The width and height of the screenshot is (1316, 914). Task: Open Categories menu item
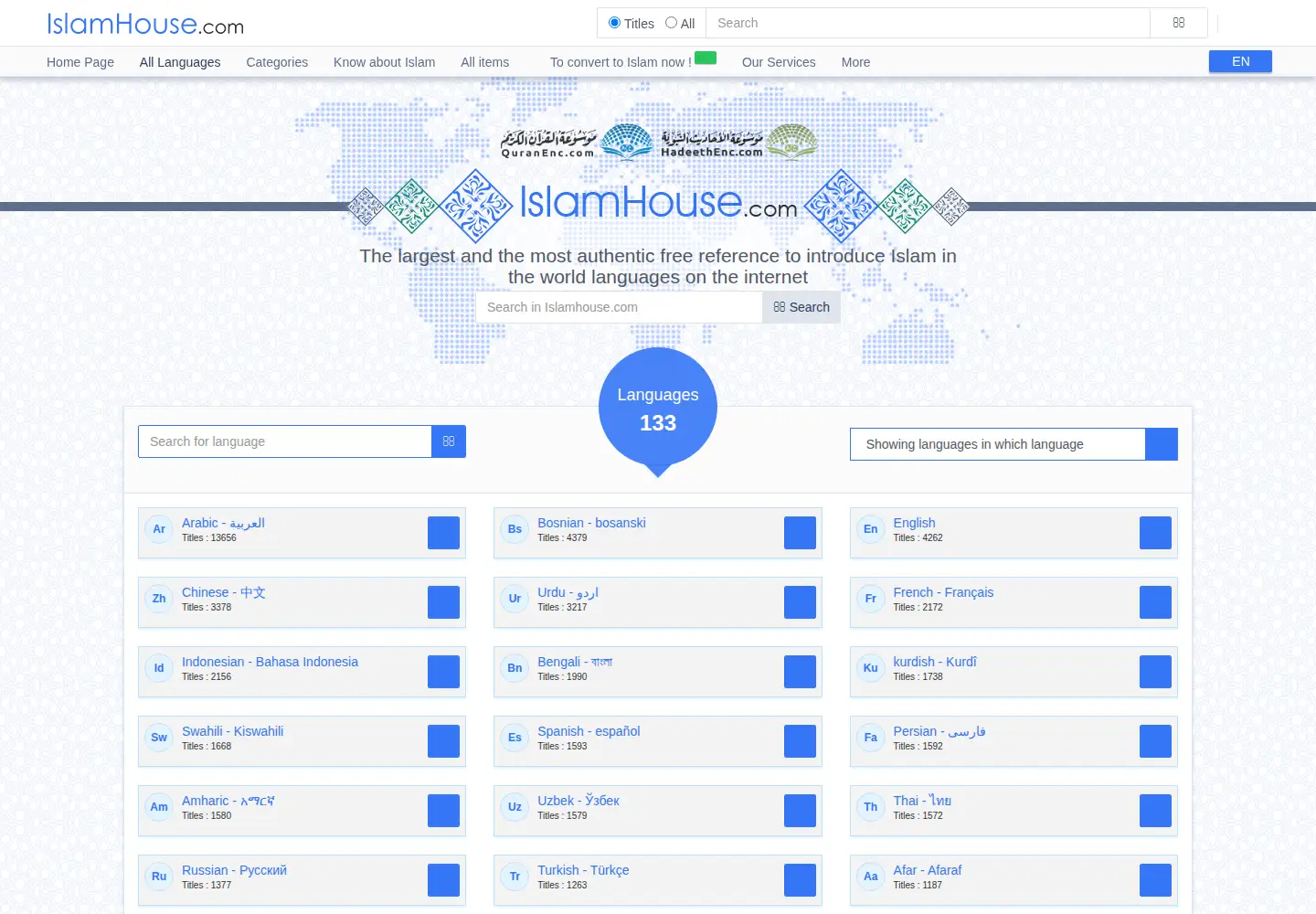(x=277, y=62)
